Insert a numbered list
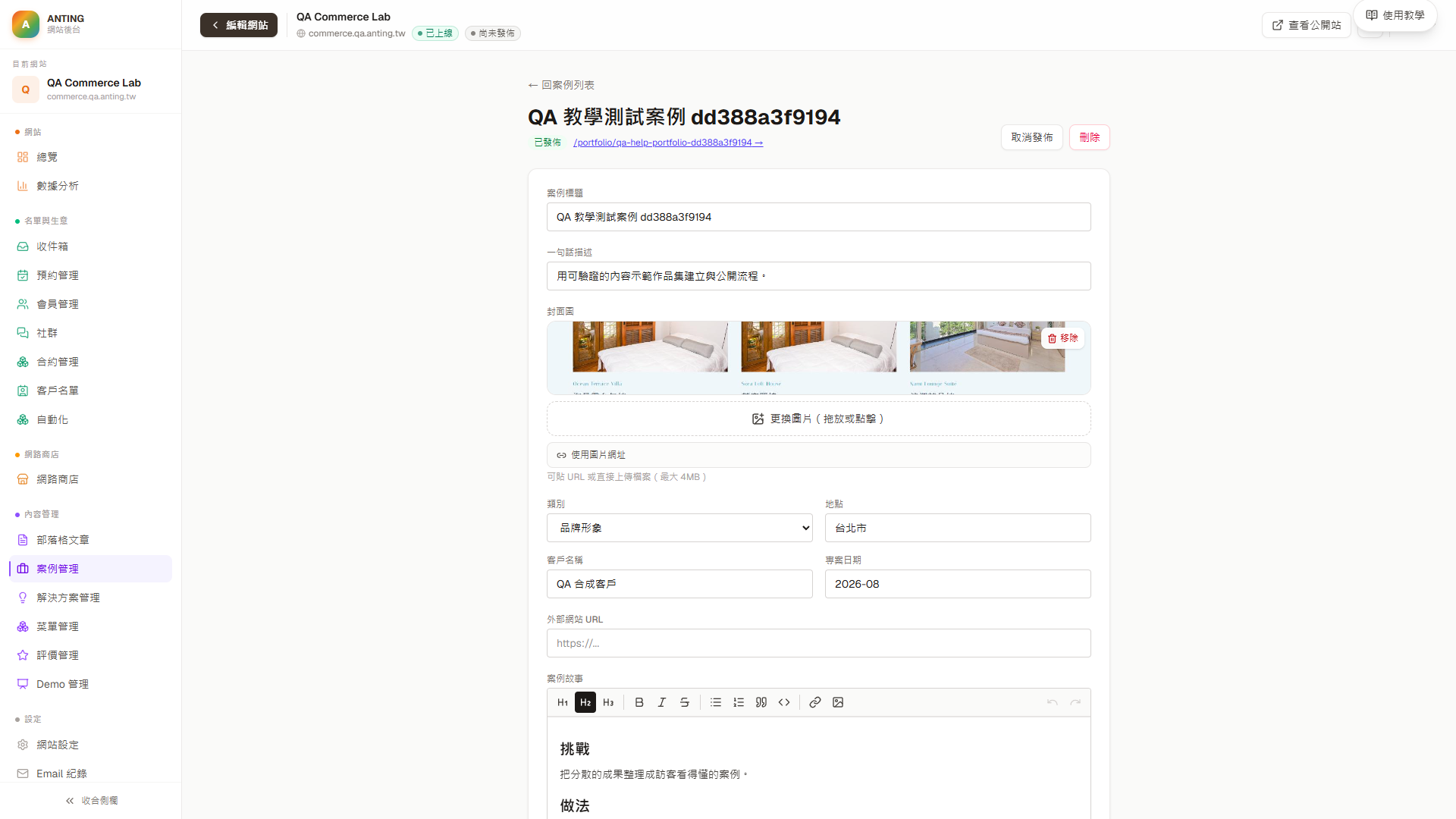The image size is (1456, 819). click(x=739, y=702)
